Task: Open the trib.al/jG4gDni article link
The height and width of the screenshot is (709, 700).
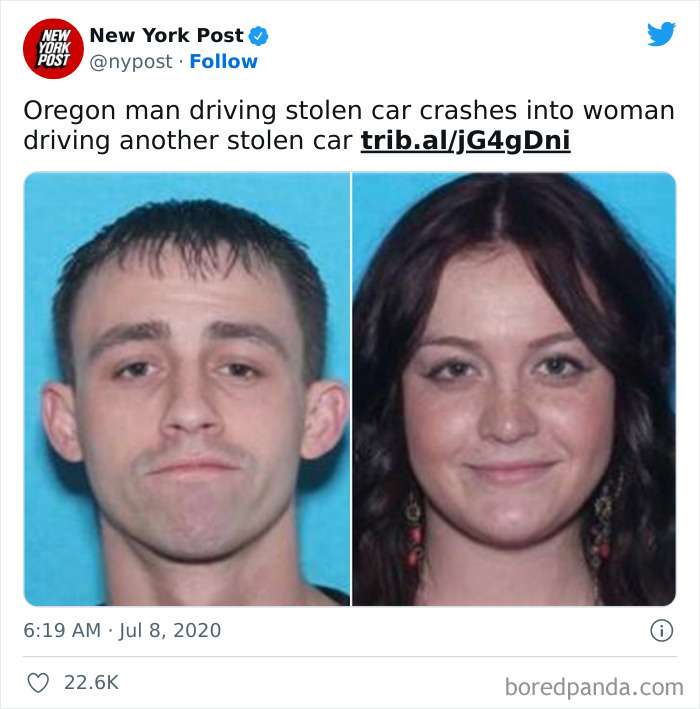Action: 465,140
